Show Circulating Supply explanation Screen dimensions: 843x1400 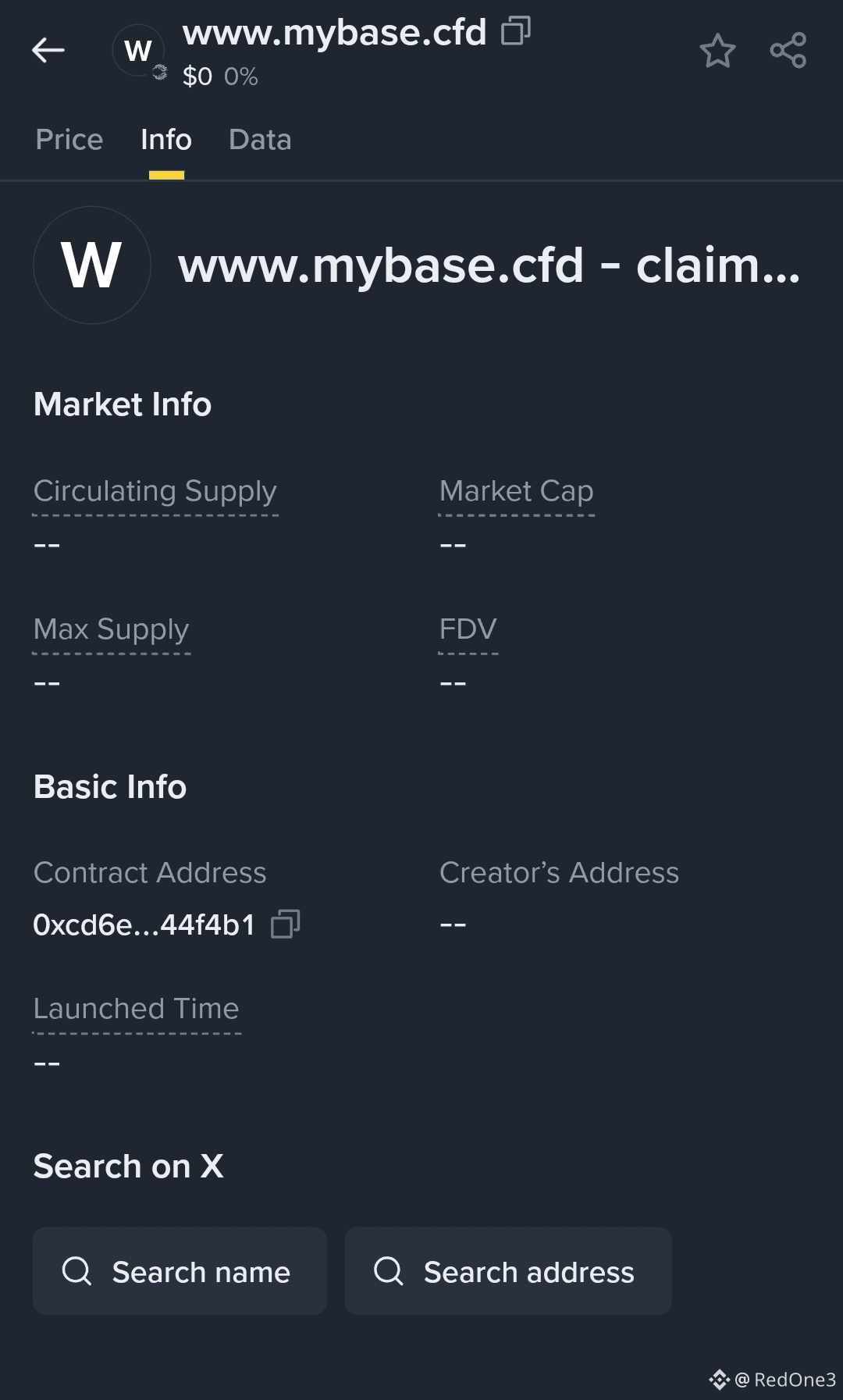coord(155,491)
